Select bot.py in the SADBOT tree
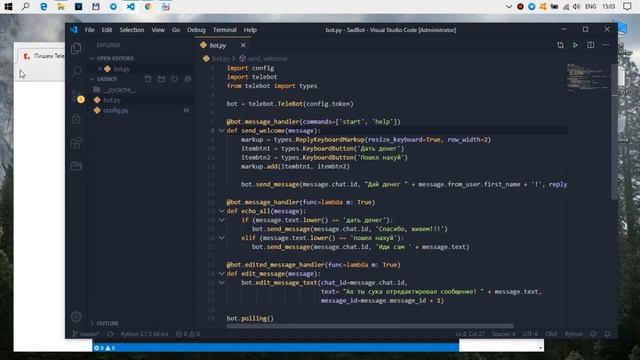Image resolution: width=640 pixels, height=360 pixels. pos(112,100)
